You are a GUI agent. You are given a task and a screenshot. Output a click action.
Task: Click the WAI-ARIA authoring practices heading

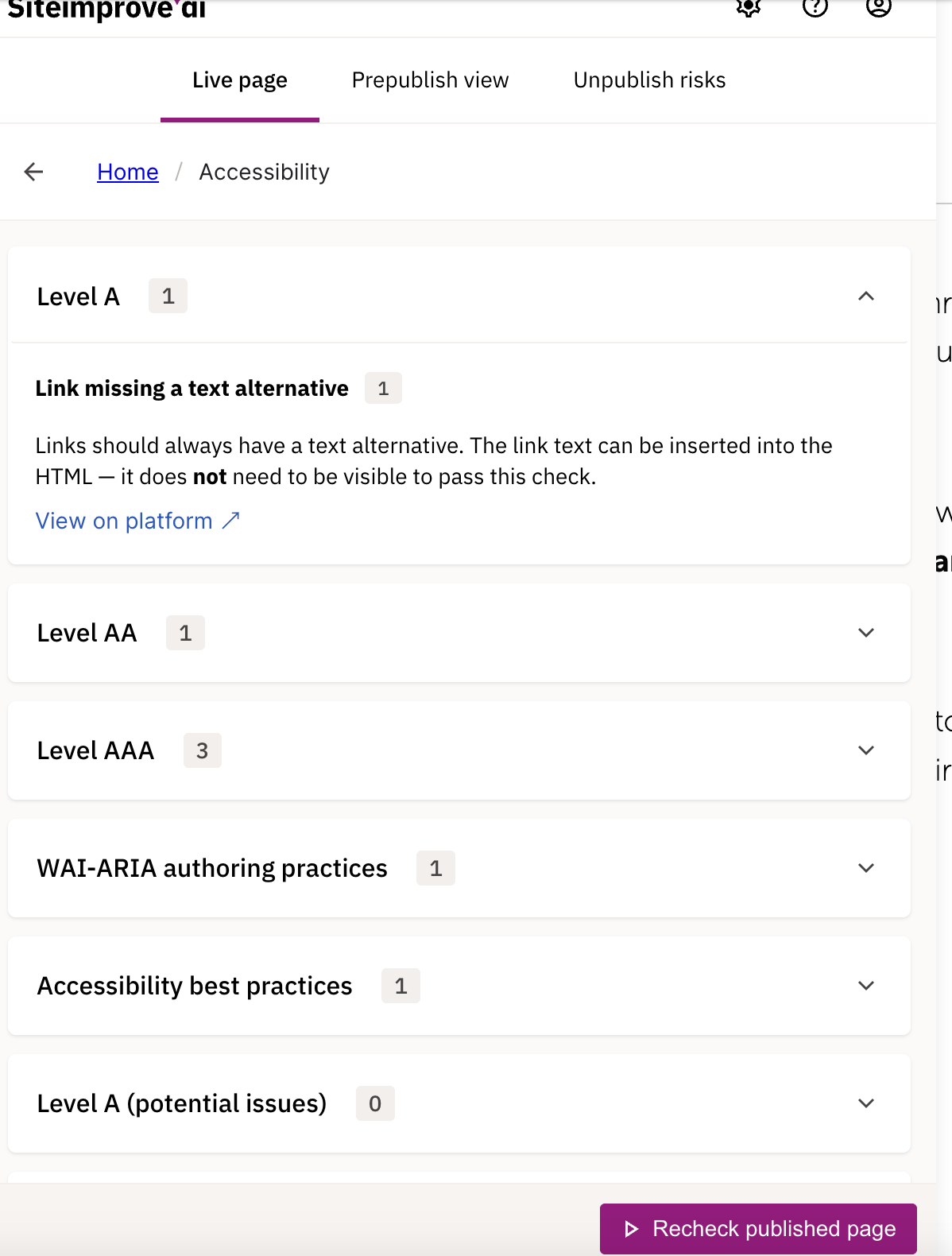coord(212,868)
